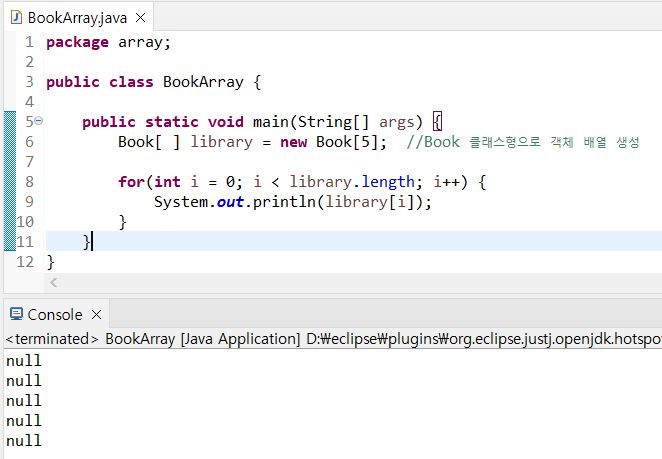This screenshot has height=459, width=662.
Task: Select the BookArray.java editor tab
Action: pyautogui.click(x=78, y=18)
